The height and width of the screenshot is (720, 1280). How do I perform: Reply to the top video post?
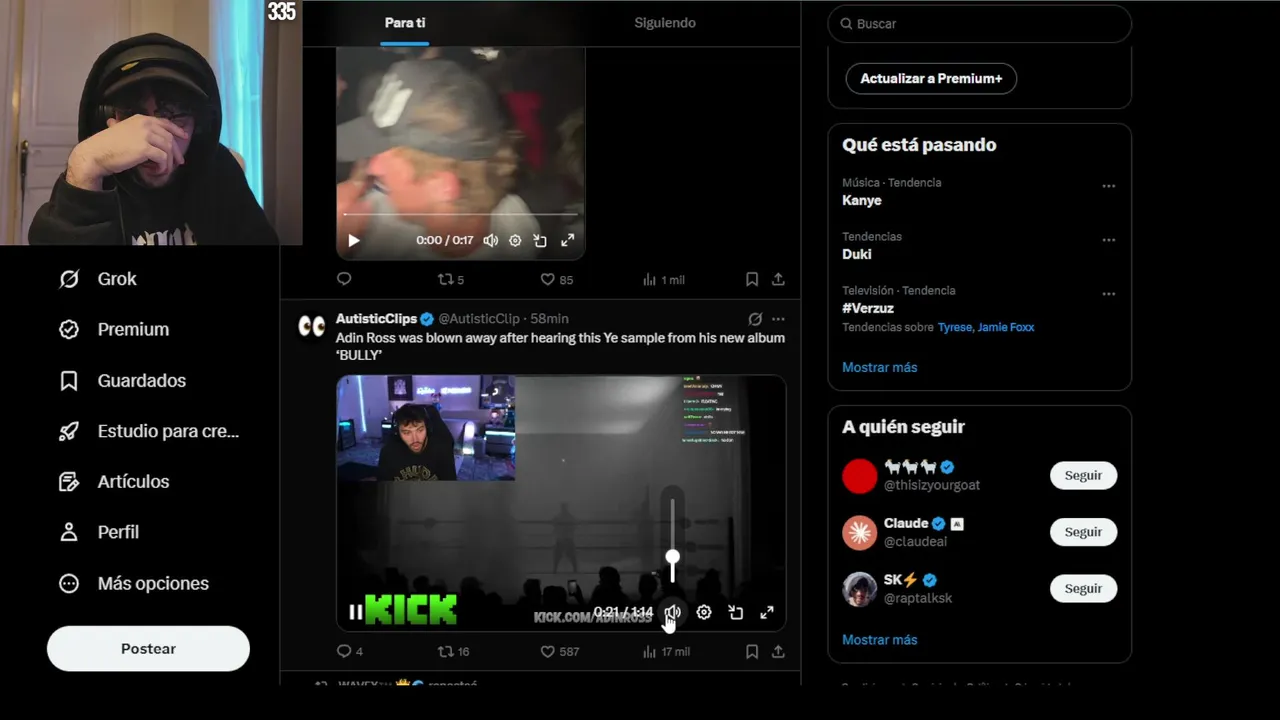point(344,279)
